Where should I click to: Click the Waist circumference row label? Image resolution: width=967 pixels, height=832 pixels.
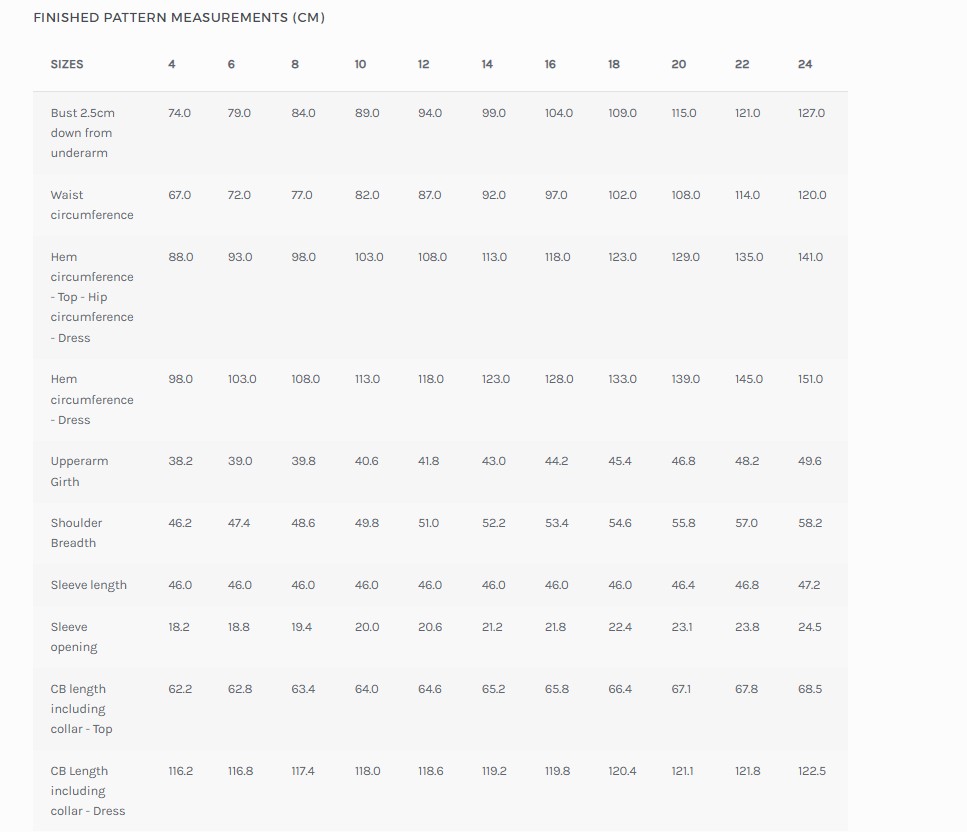pos(92,205)
